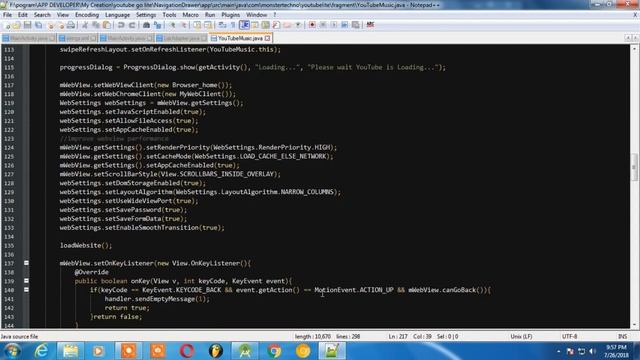Open Opera browser from the taskbar

tap(187, 351)
